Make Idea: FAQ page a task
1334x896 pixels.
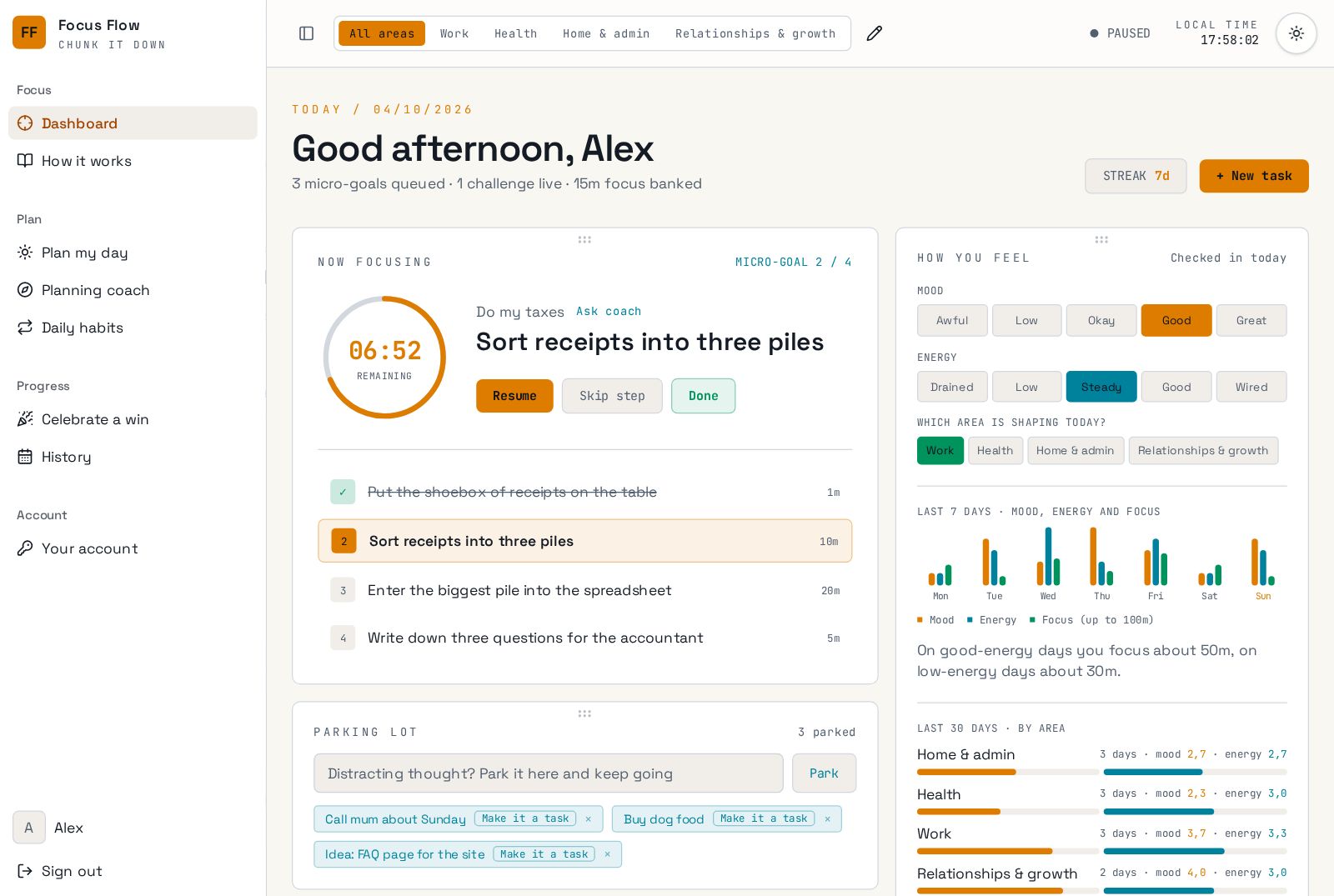544,854
